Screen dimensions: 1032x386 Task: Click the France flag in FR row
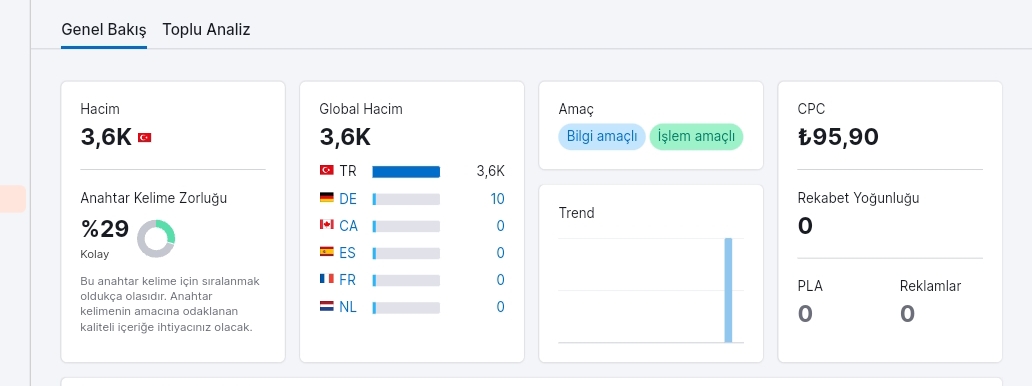tap(326, 279)
